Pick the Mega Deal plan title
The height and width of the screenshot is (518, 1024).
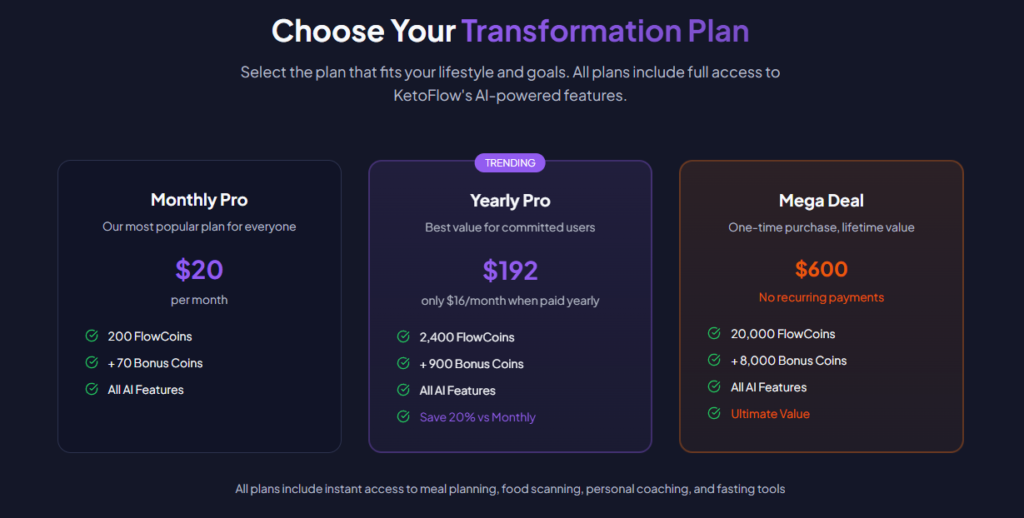click(821, 201)
